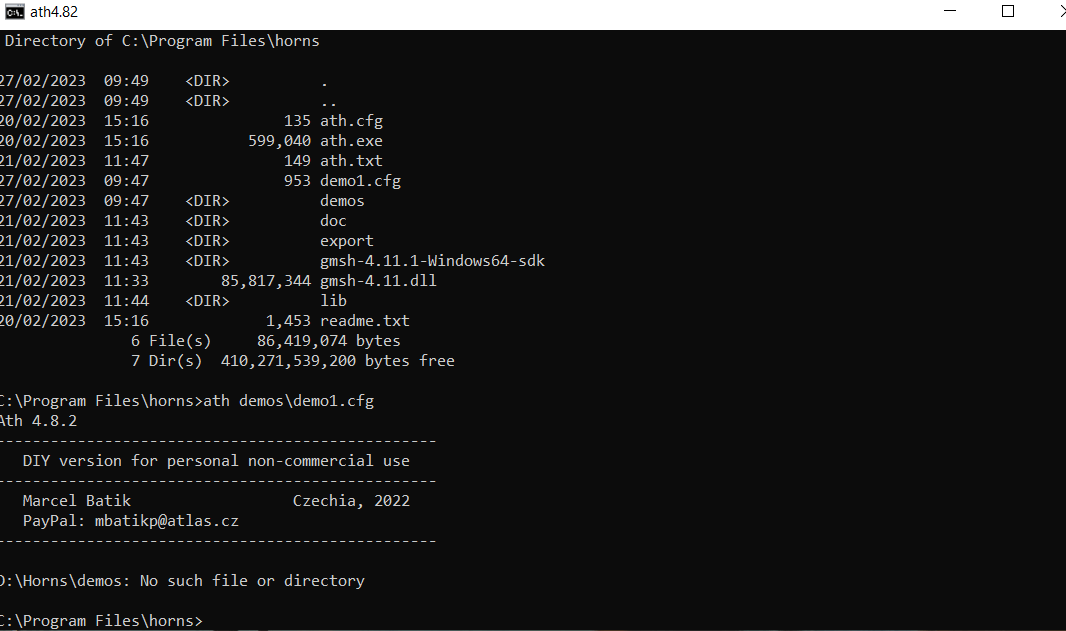This screenshot has height=631, width=1066.
Task: Click the demo1.cfg filename
Action: [x=360, y=181]
